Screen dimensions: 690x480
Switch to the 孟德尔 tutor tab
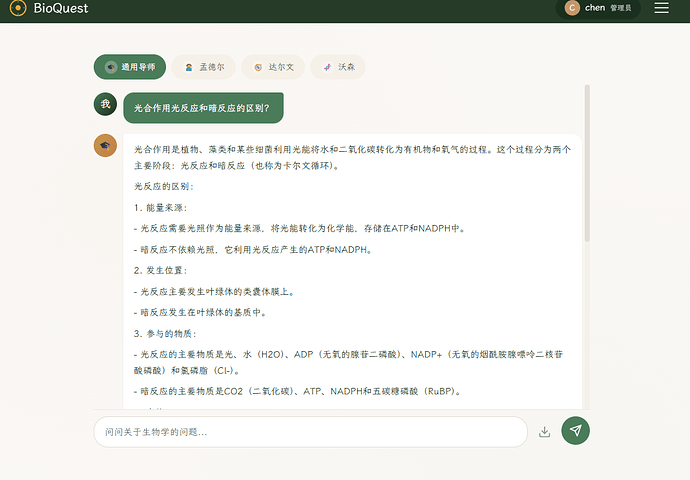(x=204, y=67)
